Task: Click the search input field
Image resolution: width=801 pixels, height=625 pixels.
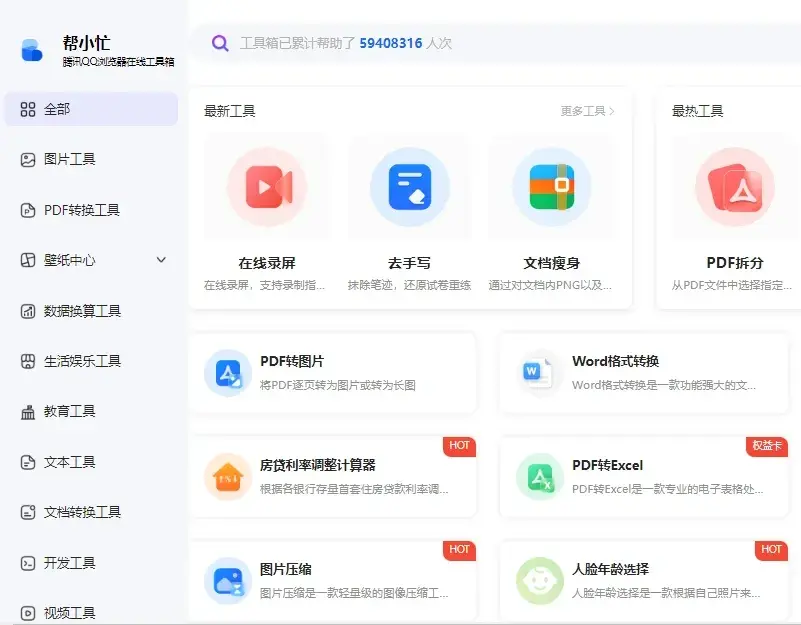Action: coord(500,43)
